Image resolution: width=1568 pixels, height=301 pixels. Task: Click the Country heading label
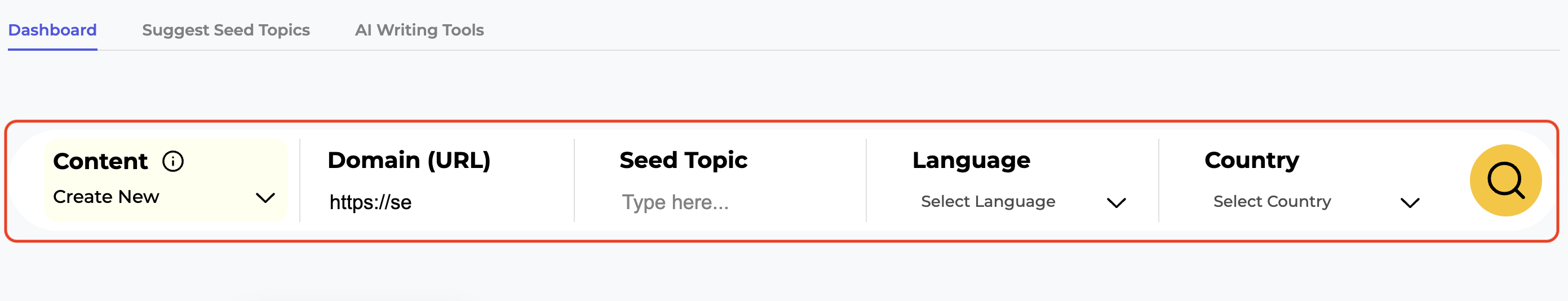[x=1251, y=160]
